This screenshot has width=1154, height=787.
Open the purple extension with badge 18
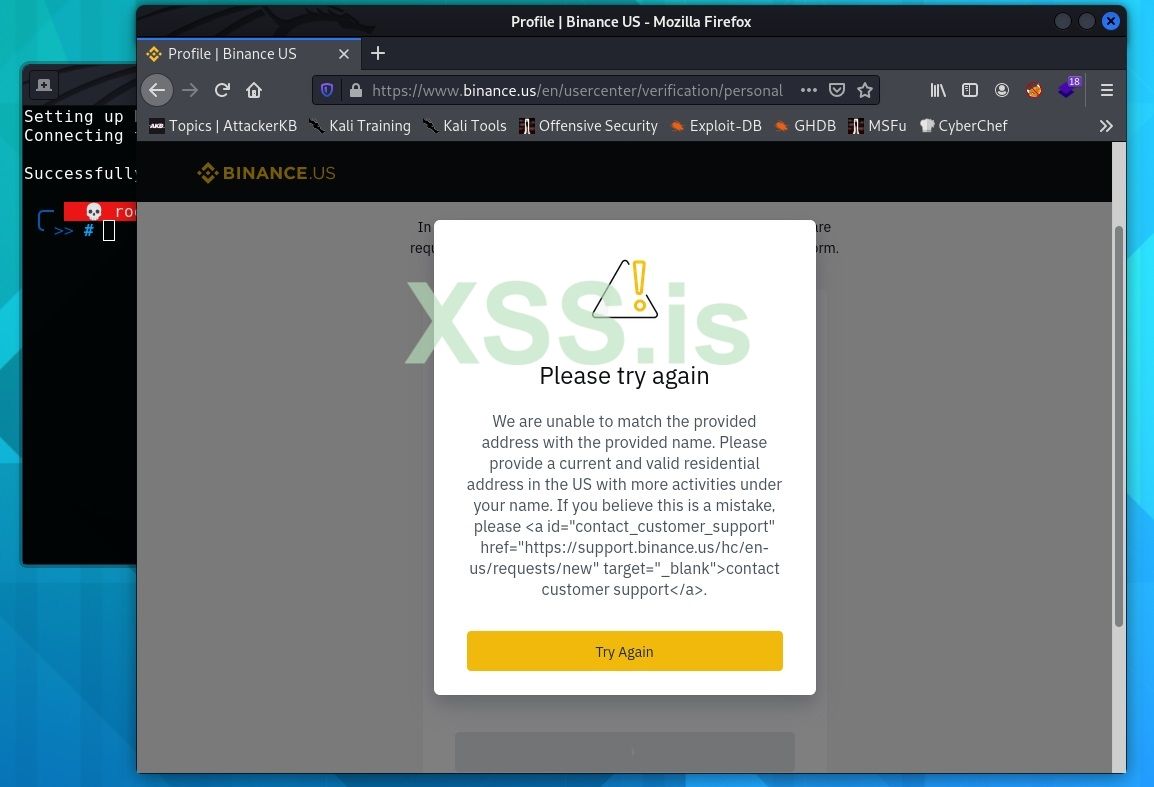[x=1068, y=88]
